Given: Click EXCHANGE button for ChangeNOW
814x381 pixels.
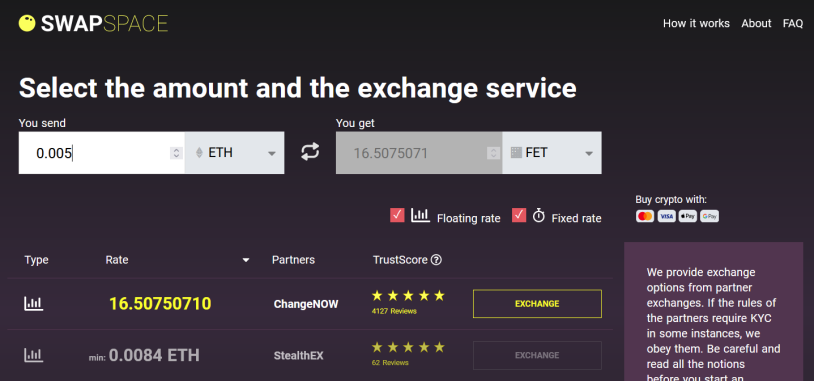Looking at the screenshot, I should pos(537,304).
